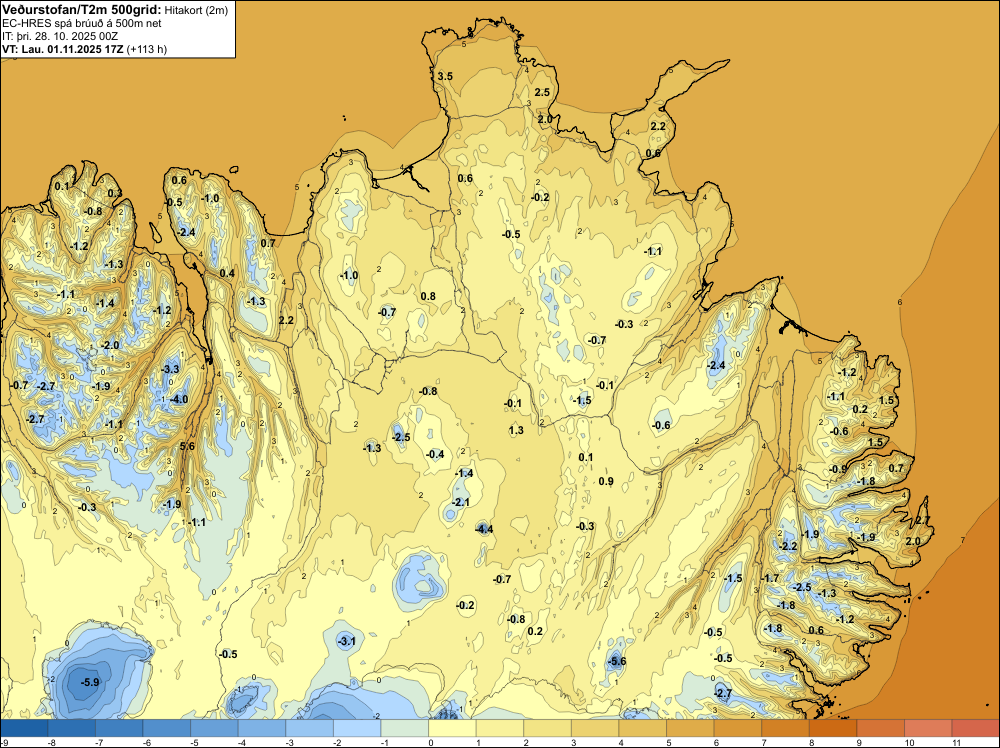This screenshot has height=748, width=1000.
Task: Click the -3.3 temperature value
Action: pyautogui.click(x=170, y=369)
